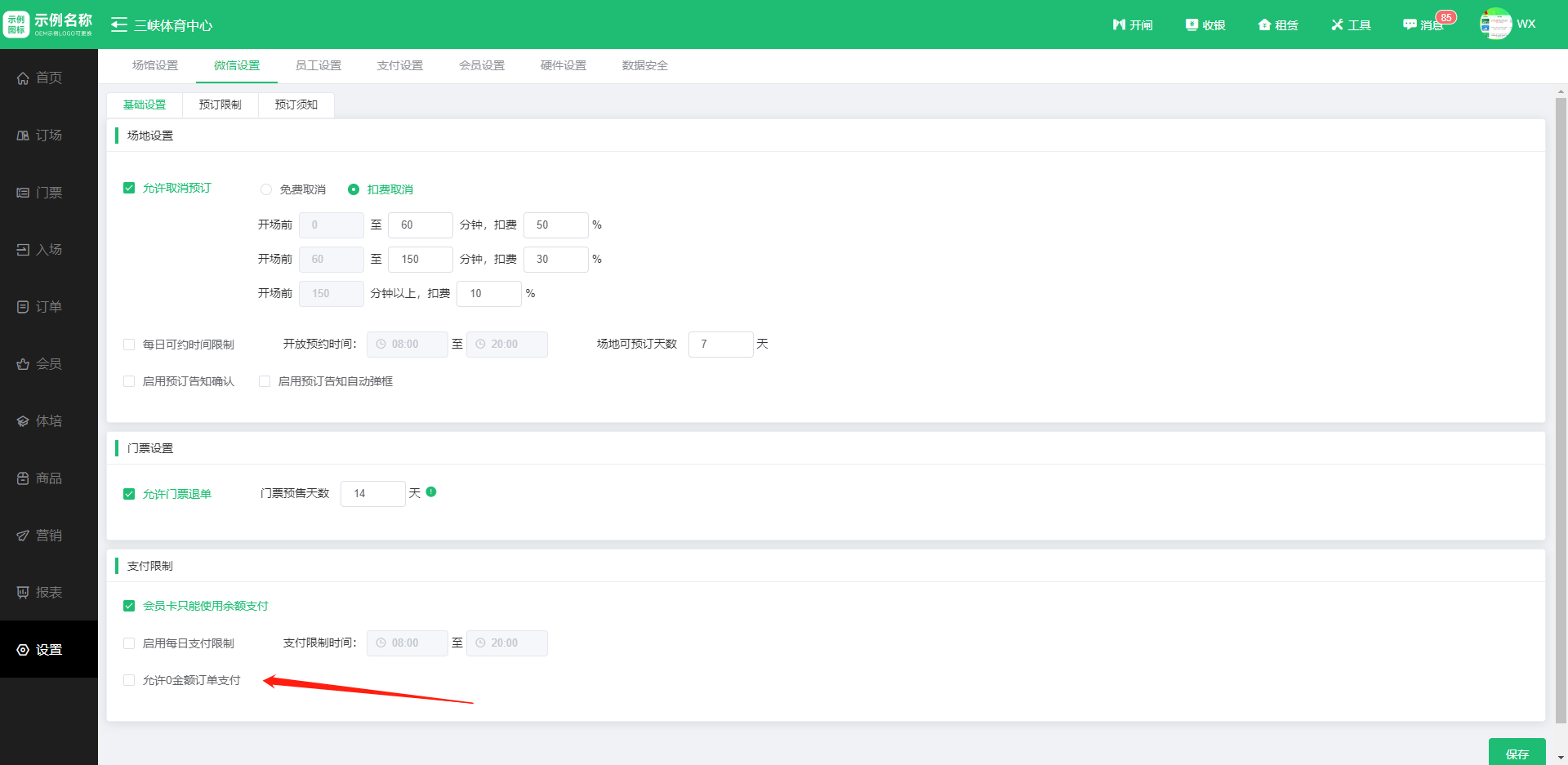
Task: Open the 开闸 gate tool in header
Action: [1133, 25]
